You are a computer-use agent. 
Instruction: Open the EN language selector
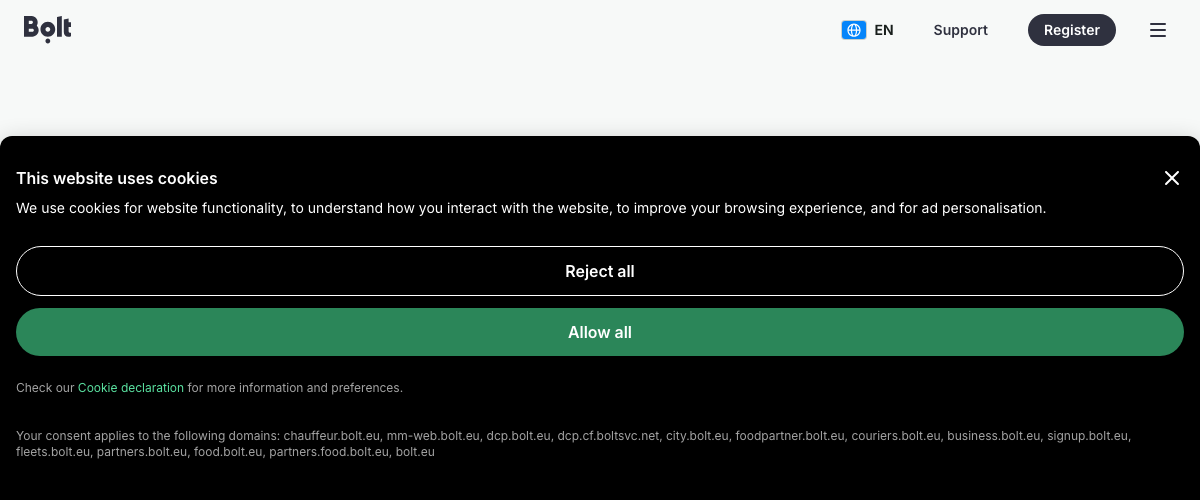(883, 30)
